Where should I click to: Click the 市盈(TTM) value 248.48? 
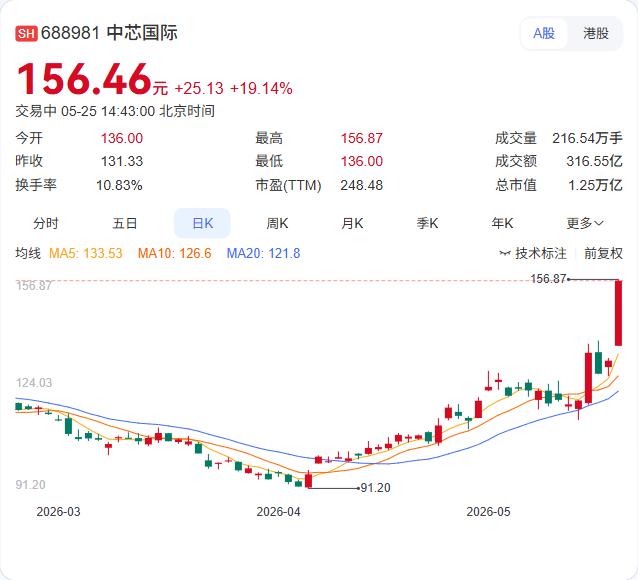tap(361, 186)
